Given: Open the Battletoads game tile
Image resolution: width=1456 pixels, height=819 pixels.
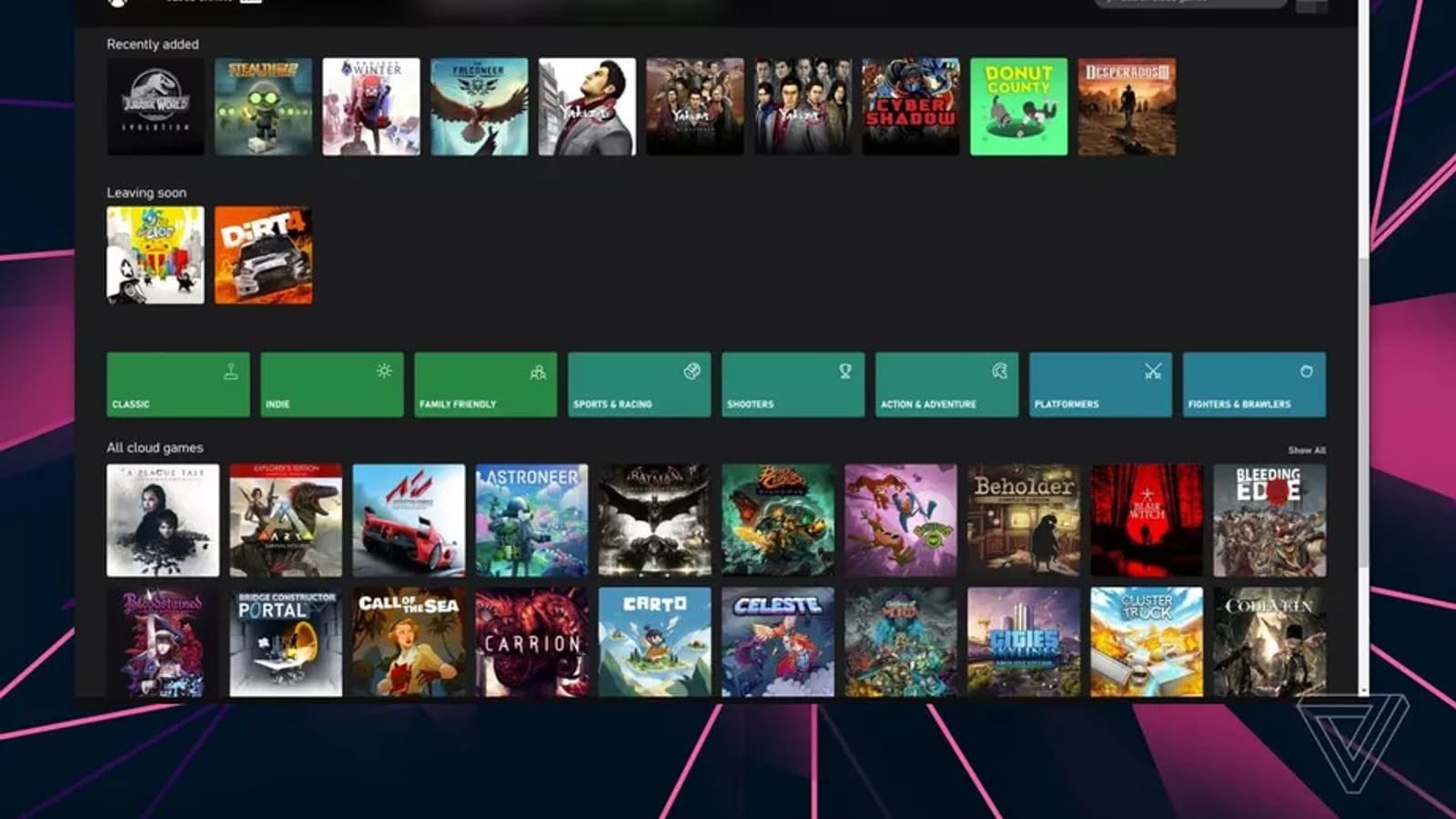Looking at the screenshot, I should [901, 521].
